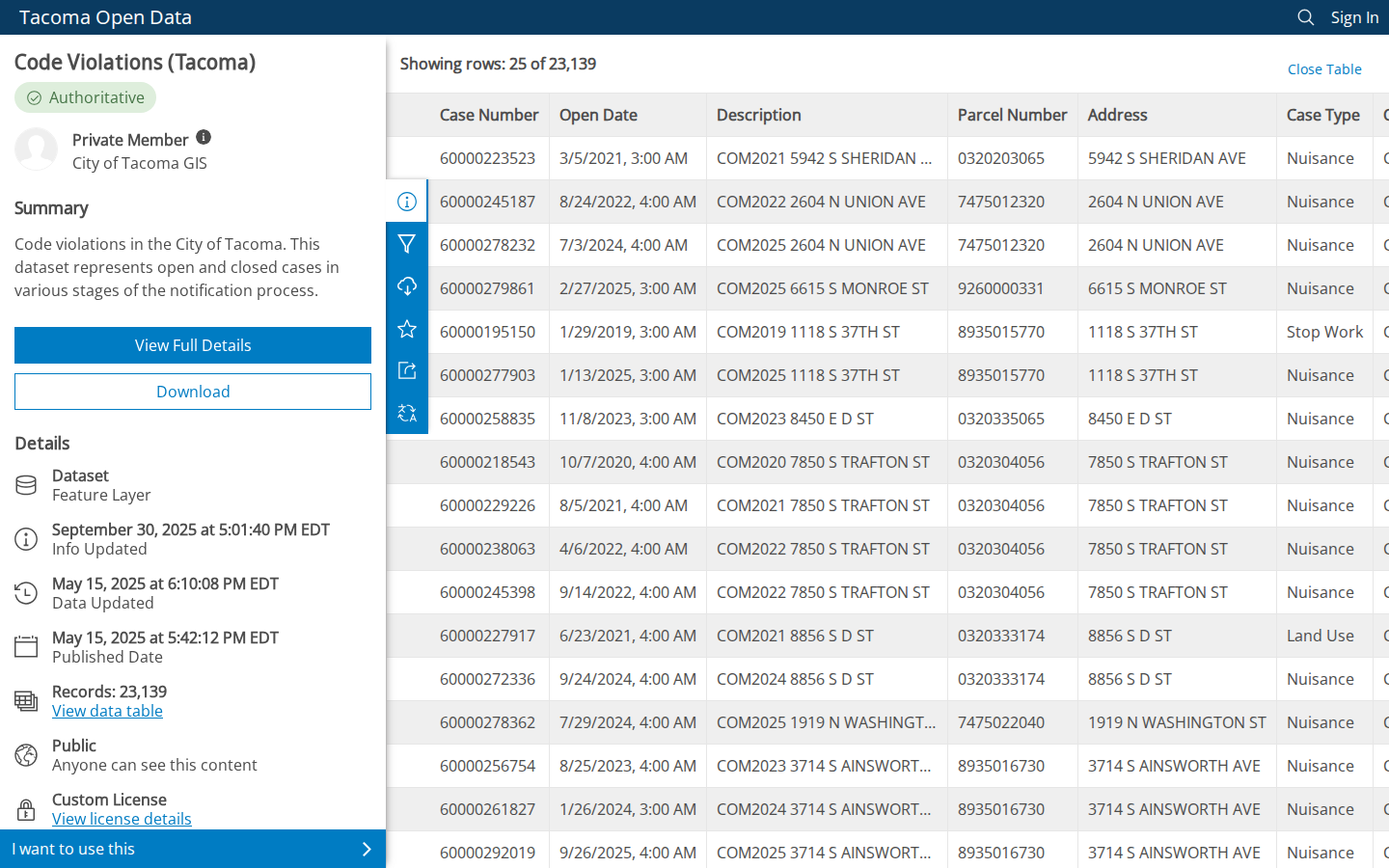Image resolution: width=1389 pixels, height=868 pixels.
Task: Click the Records table icon
Action: [x=26, y=701]
